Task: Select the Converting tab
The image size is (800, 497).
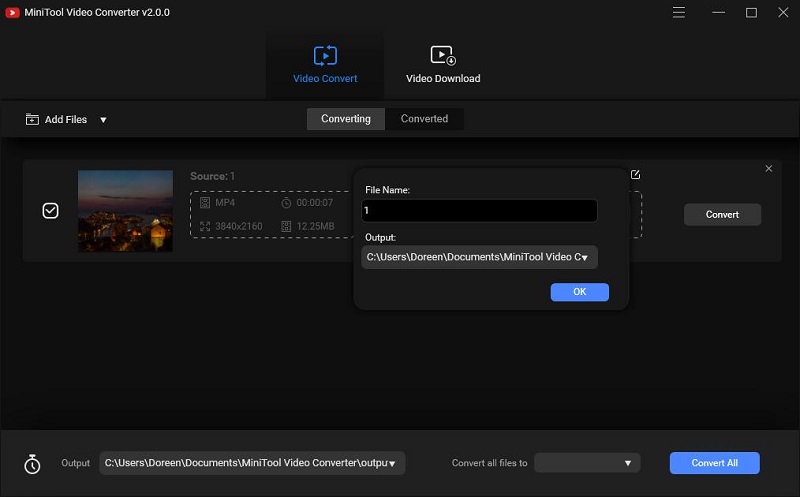Action: click(x=345, y=119)
